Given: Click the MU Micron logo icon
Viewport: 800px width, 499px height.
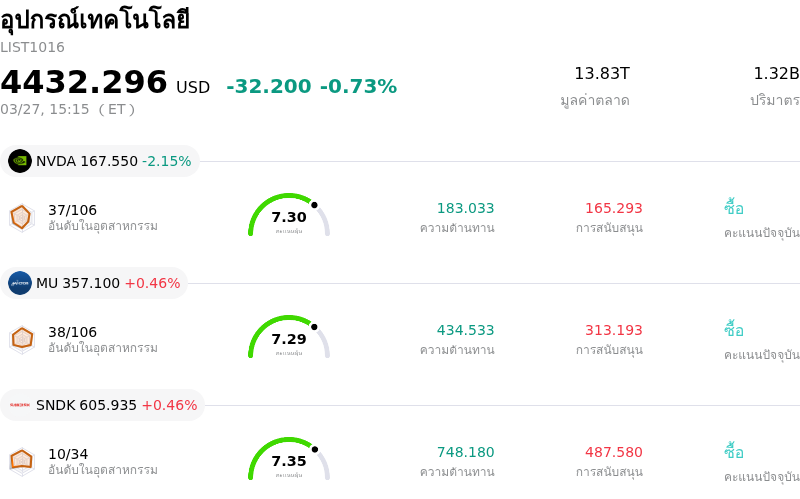Looking at the screenshot, I should (20, 283).
